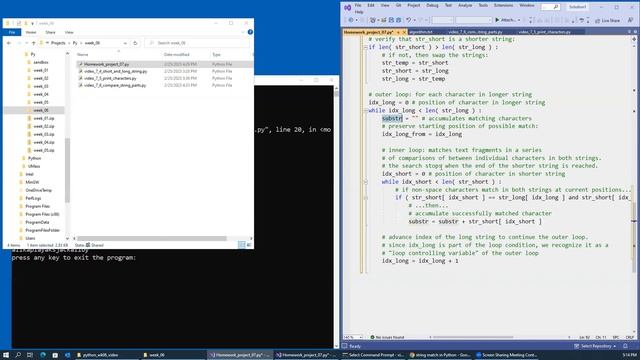The width and height of the screenshot is (640, 360).
Task: Sort by Date modified column header
Action: [x=176, y=54]
